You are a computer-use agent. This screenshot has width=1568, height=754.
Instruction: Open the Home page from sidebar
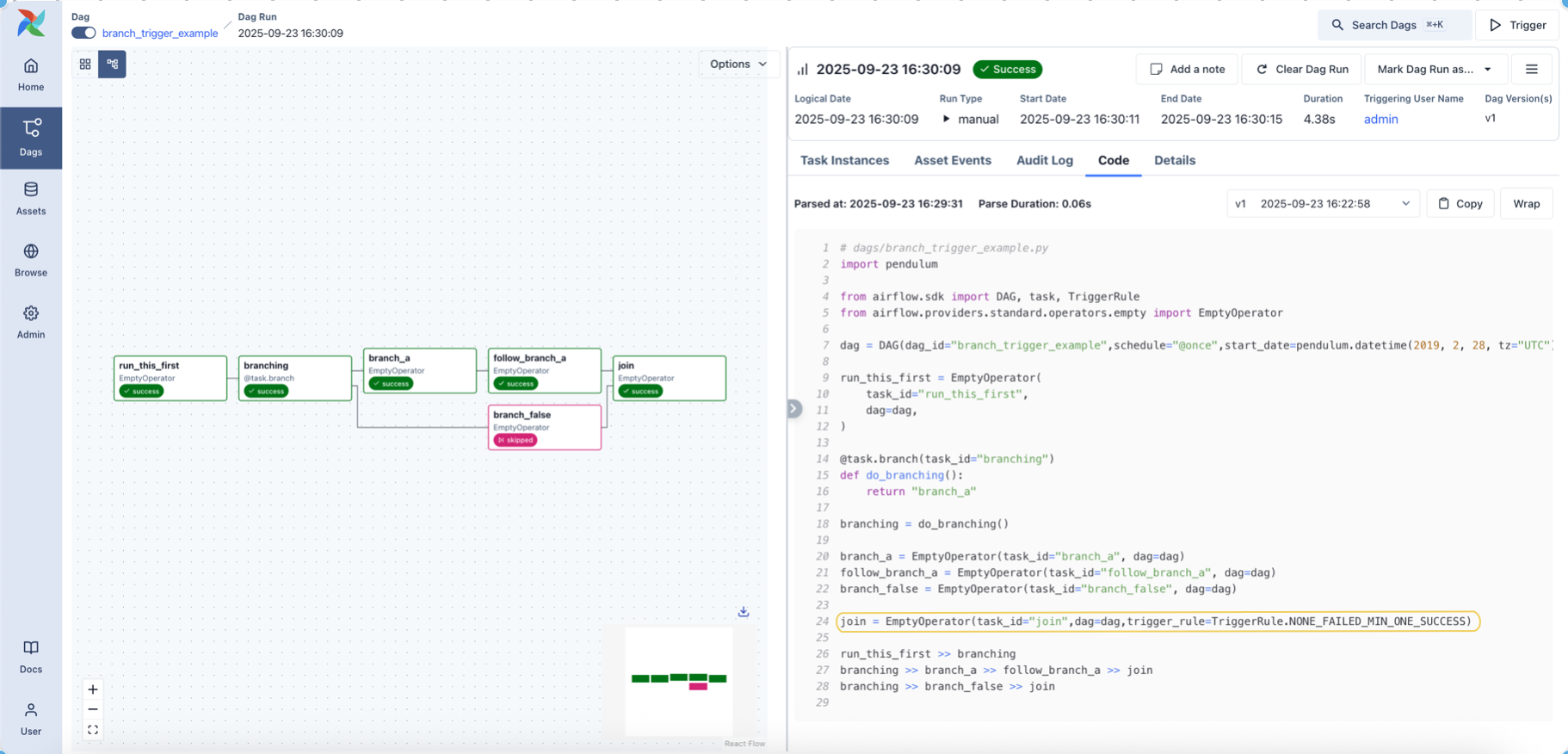pos(31,75)
